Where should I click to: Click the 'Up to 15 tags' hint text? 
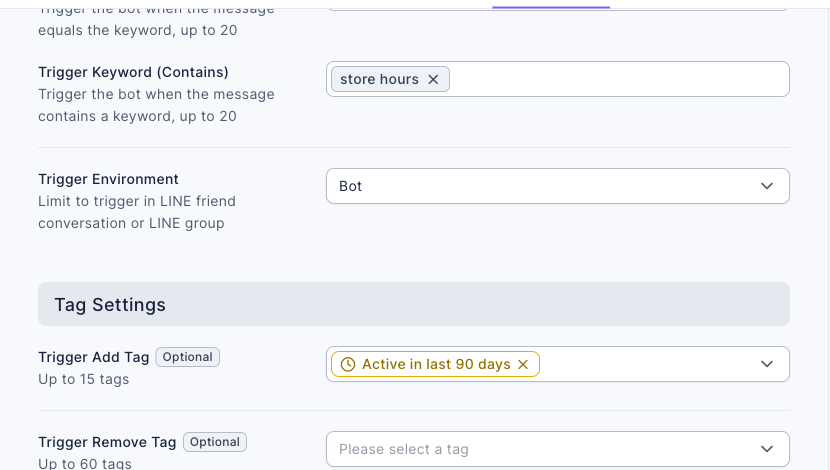point(84,379)
